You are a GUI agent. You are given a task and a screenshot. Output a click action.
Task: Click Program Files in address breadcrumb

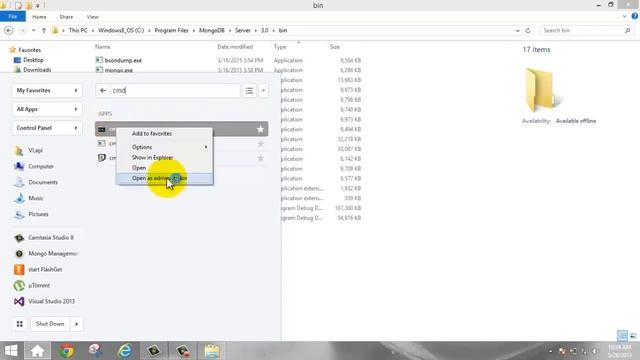[171, 31]
